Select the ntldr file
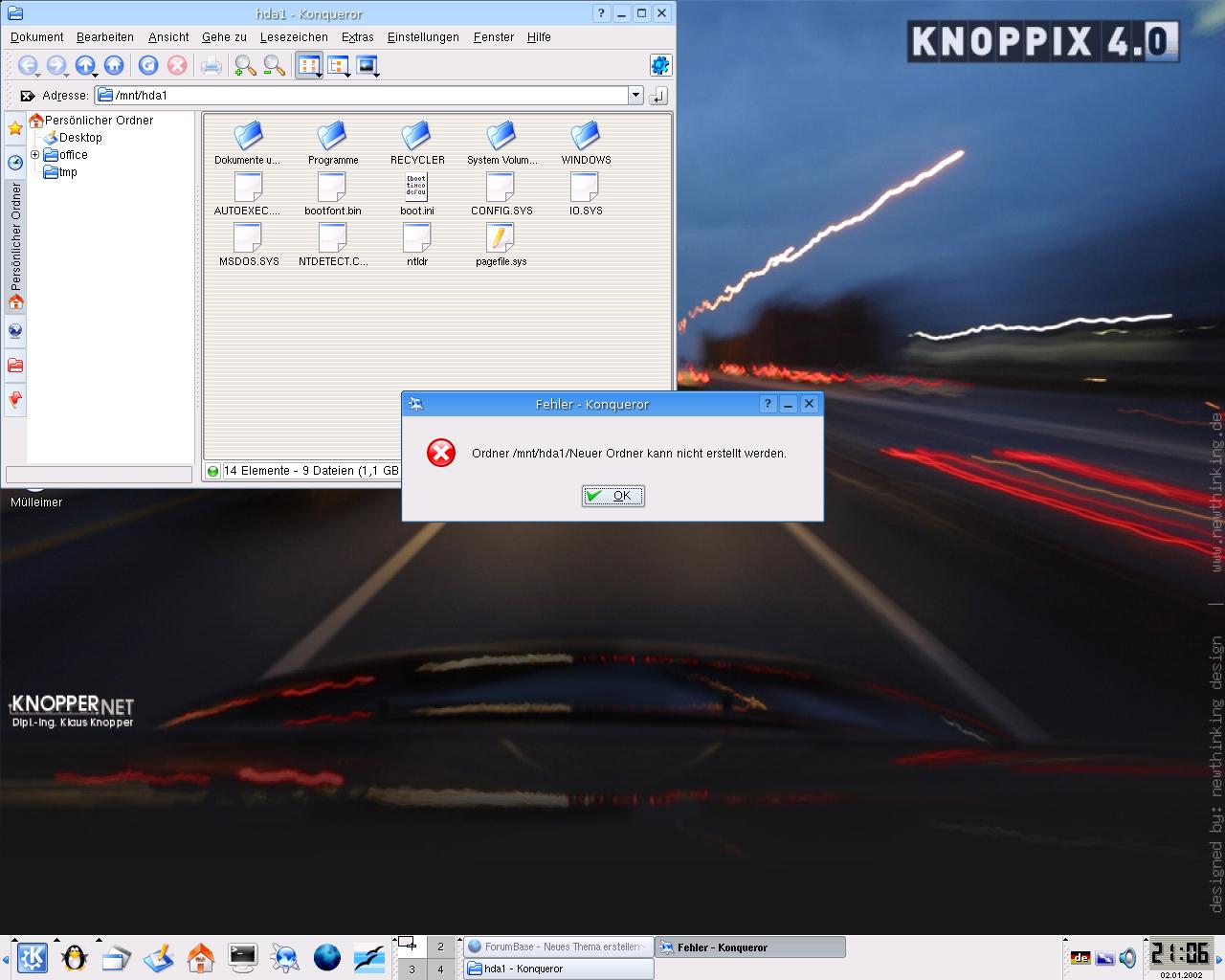 click(x=417, y=245)
